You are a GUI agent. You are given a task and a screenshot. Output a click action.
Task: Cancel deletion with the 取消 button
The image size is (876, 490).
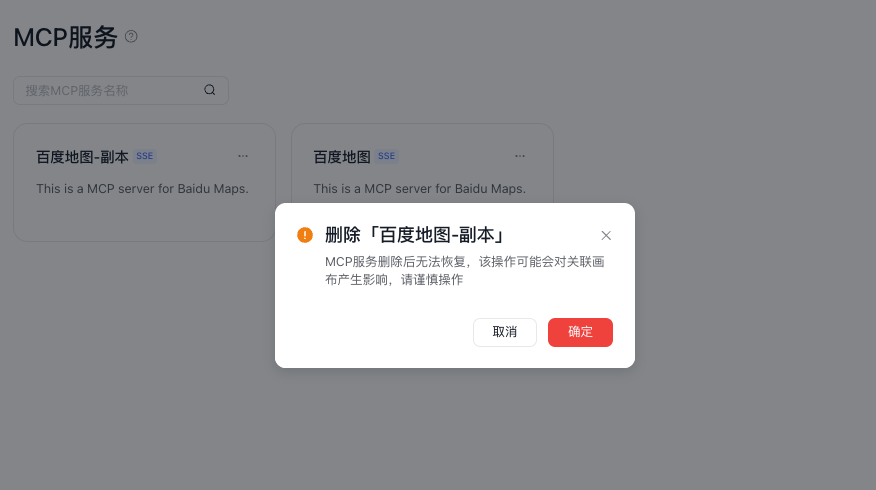[x=505, y=332]
